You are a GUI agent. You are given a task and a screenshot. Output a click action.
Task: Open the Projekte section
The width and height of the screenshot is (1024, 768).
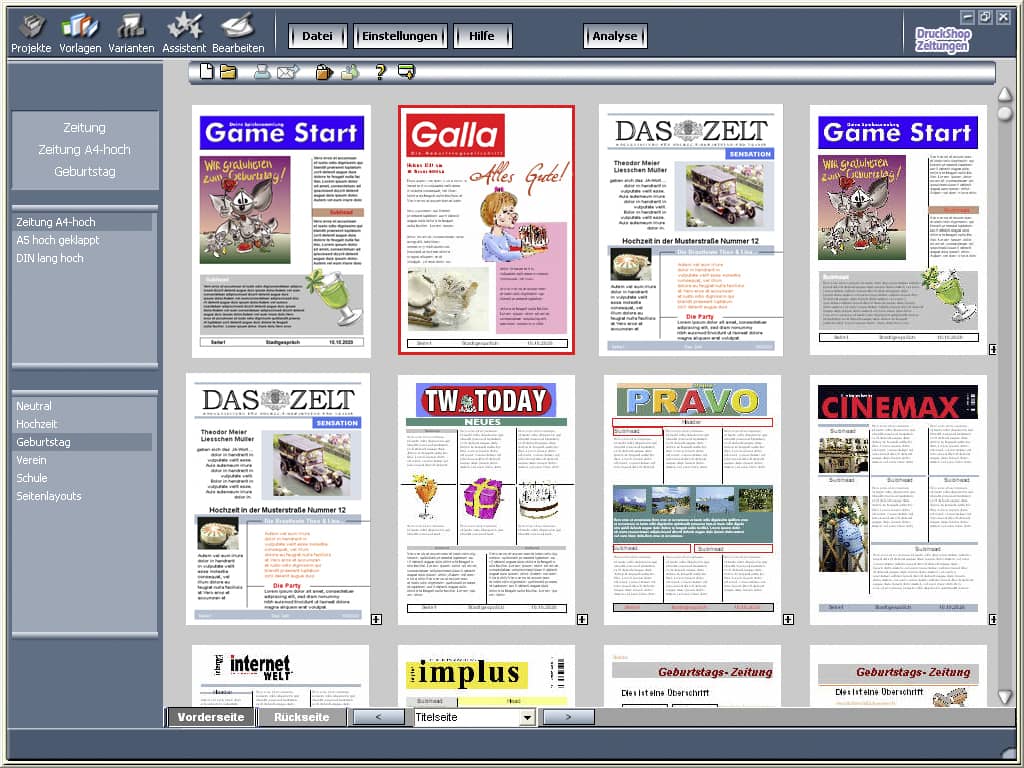point(31,33)
